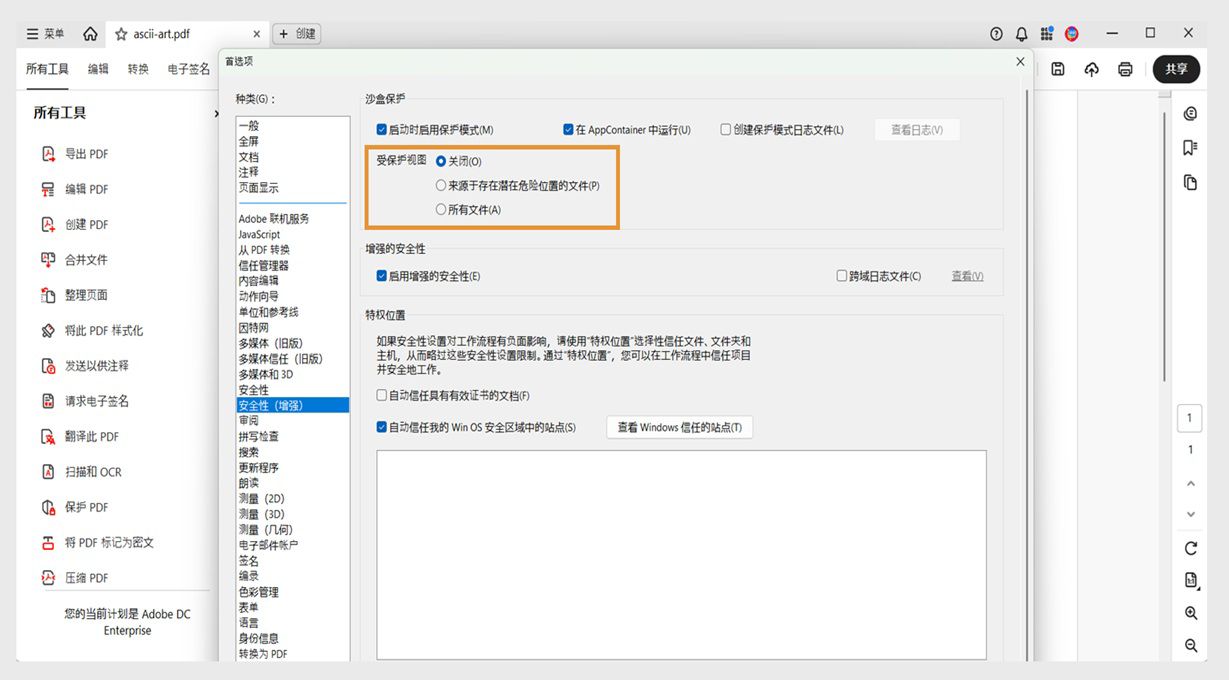1229x680 pixels.
Task: Select the 导出 PDF tool icon
Action: coord(51,153)
